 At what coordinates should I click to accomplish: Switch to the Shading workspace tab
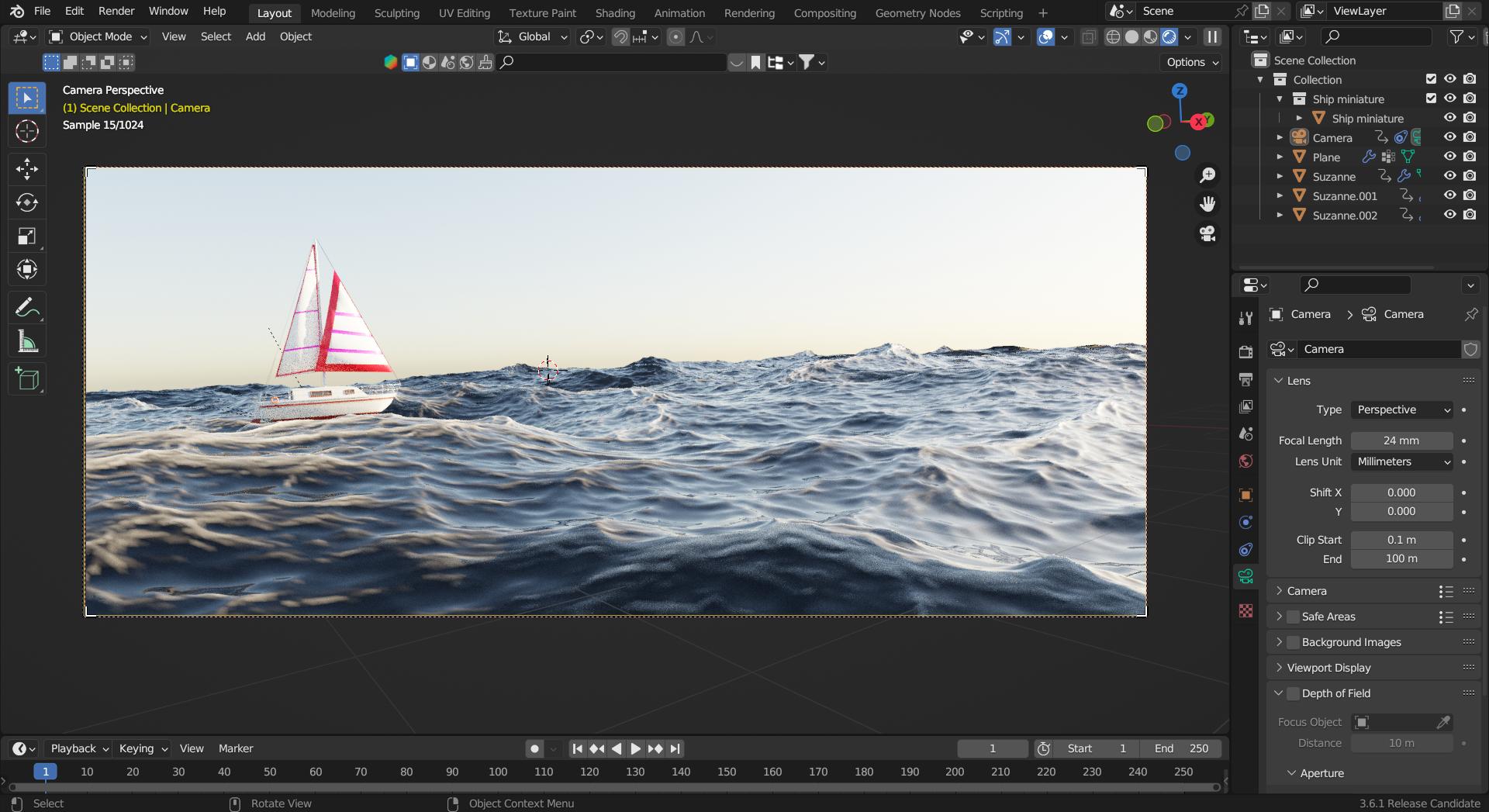click(615, 12)
